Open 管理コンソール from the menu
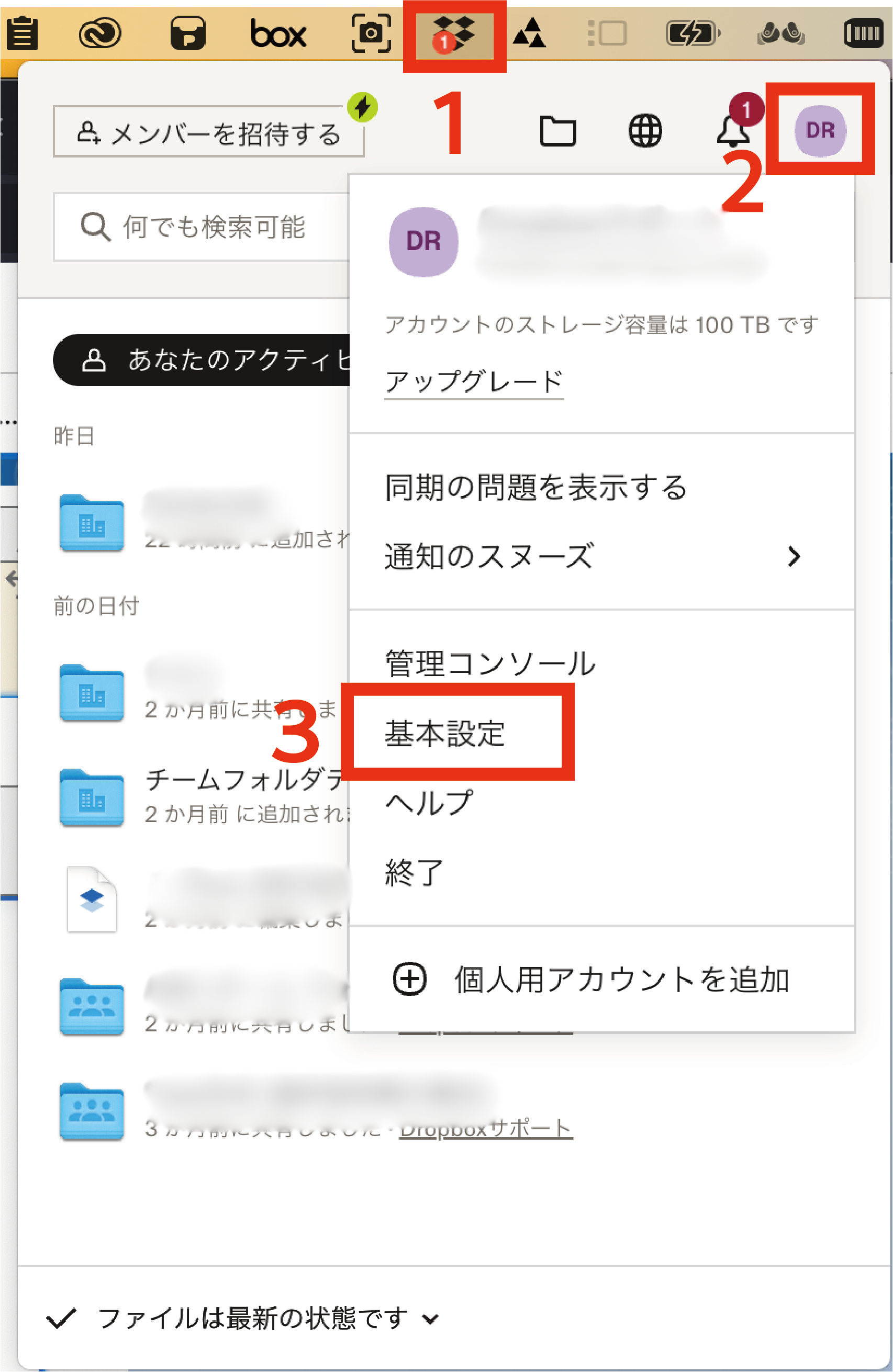This screenshot has width=893, height=1372. coord(490,663)
